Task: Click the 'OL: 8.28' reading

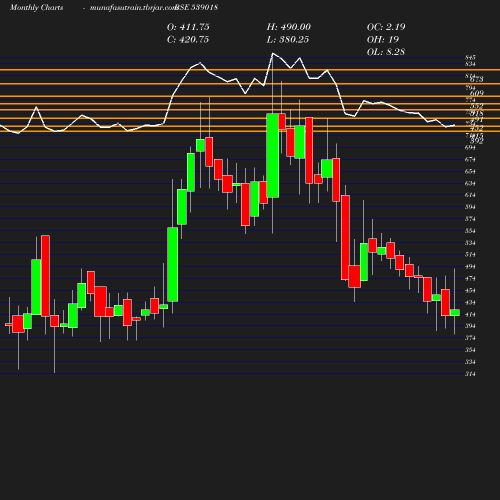Action: click(386, 52)
